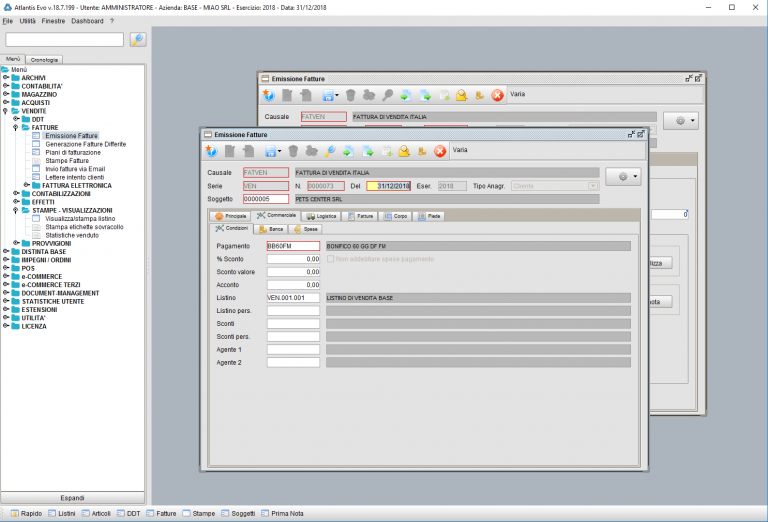The height and width of the screenshot is (522, 768).
Task: Click the blue save icon in back Emissione Fatture window
Action: tap(328, 95)
